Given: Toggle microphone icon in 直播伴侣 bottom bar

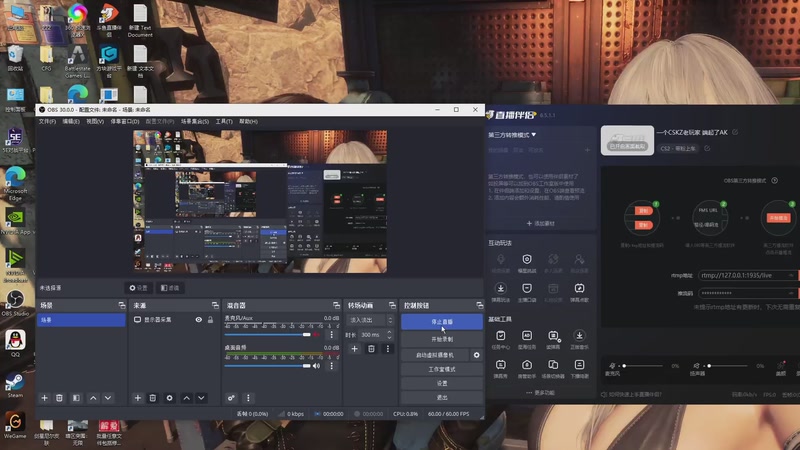Looking at the screenshot, I should (612, 366).
